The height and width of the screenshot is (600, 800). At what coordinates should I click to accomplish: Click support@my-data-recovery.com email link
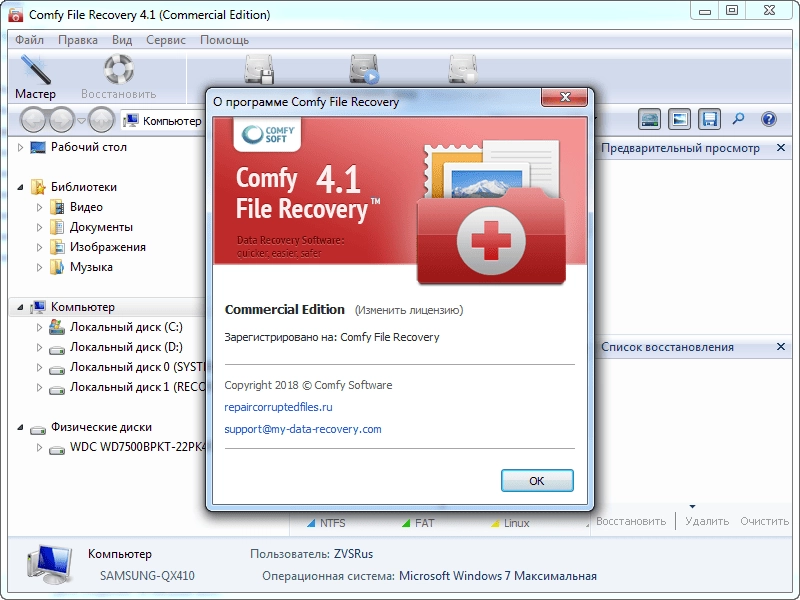pos(303,429)
